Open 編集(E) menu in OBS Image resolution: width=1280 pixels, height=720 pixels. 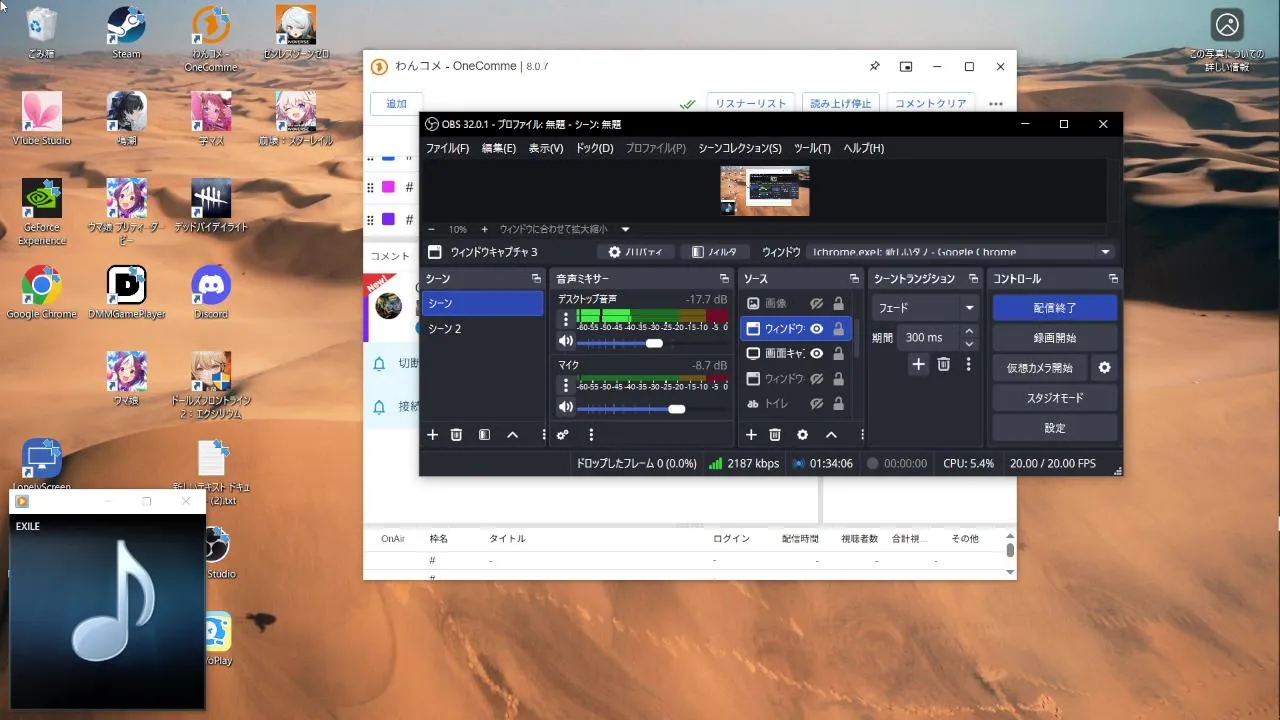coord(499,148)
